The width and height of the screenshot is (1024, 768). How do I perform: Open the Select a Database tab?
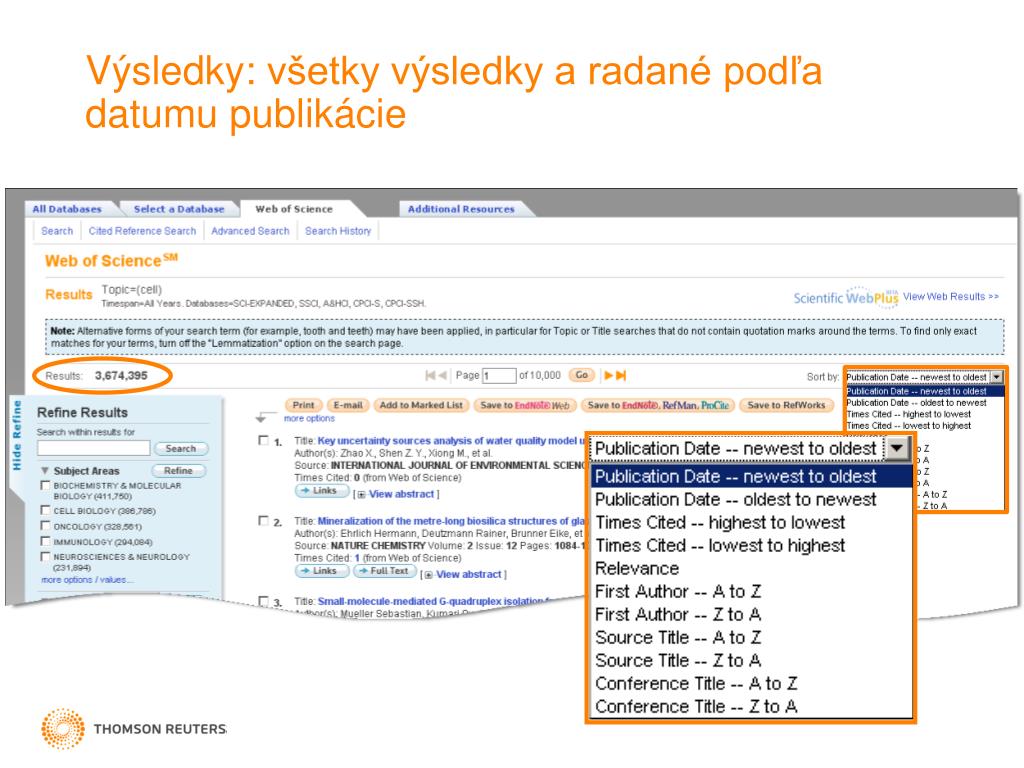tap(179, 209)
